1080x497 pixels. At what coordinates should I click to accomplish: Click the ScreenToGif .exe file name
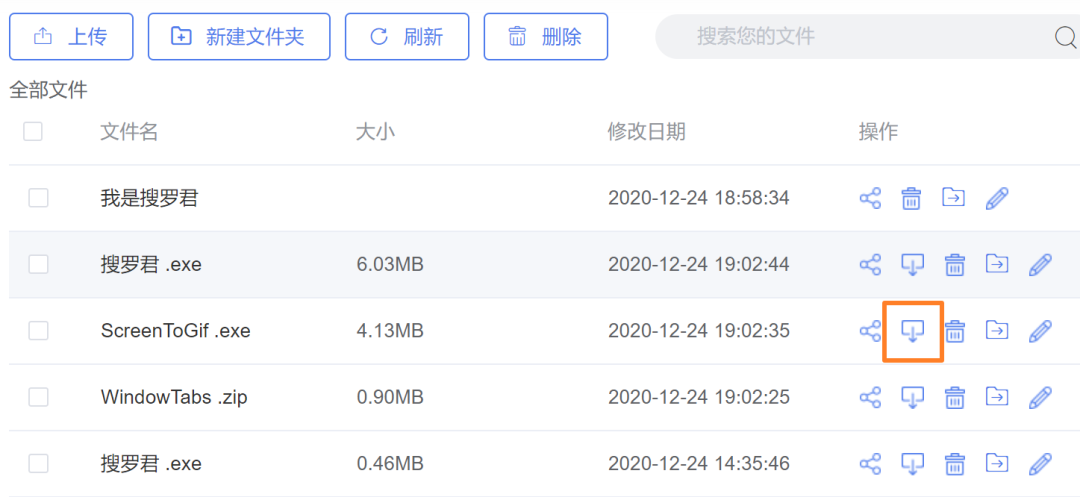point(176,331)
